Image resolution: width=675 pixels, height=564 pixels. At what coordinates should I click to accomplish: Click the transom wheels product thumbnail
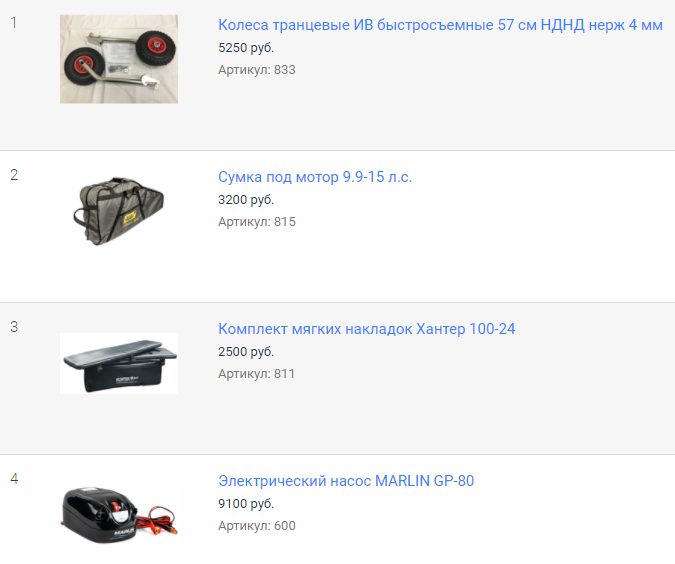coord(119,59)
